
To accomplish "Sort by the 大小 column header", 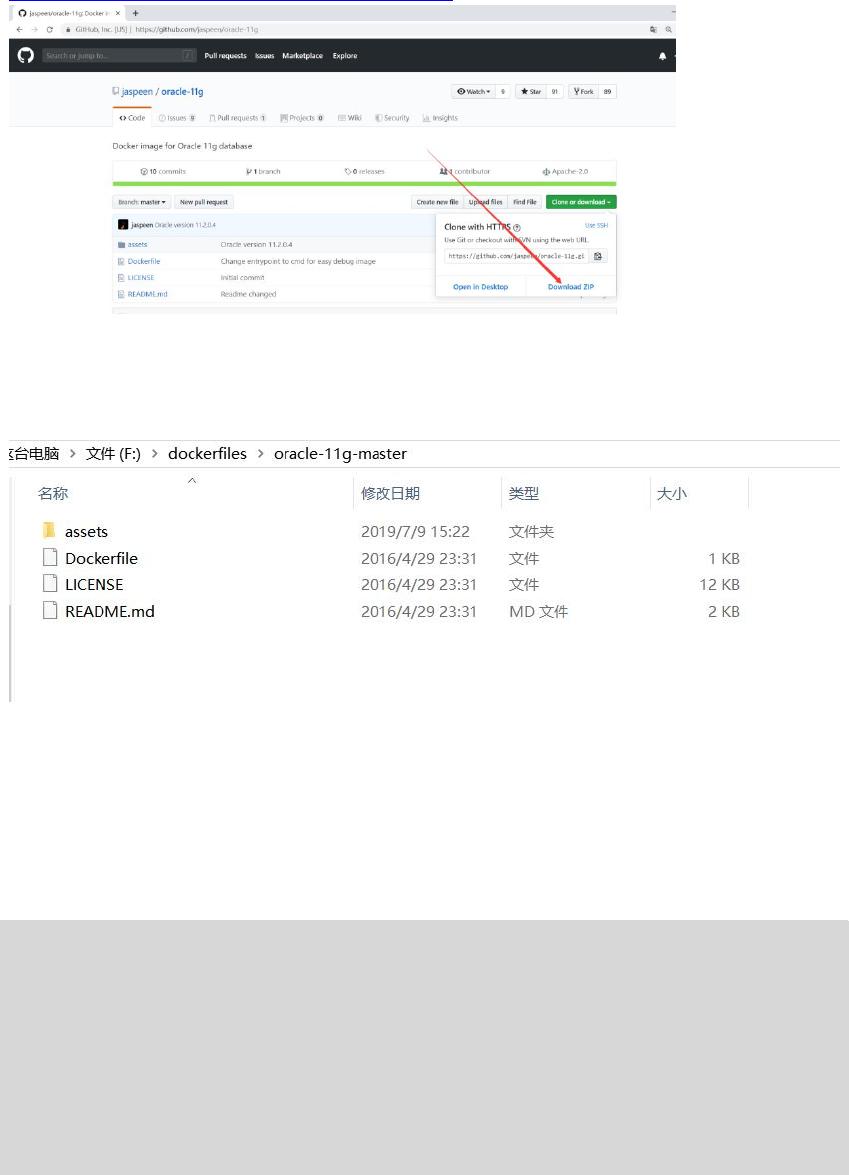I will pyautogui.click(x=671, y=493).
